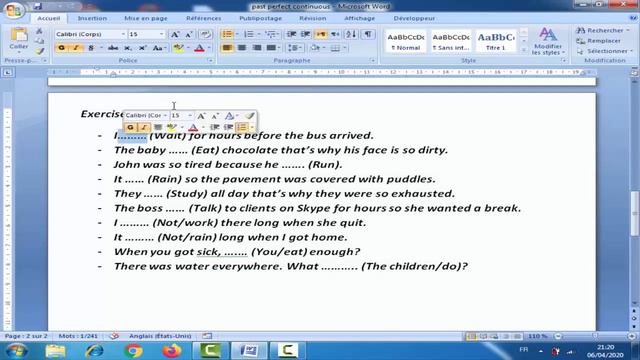This screenshot has width=640, height=360.
Task: Toggle underline (S) in the ribbon
Action: coord(91,48)
